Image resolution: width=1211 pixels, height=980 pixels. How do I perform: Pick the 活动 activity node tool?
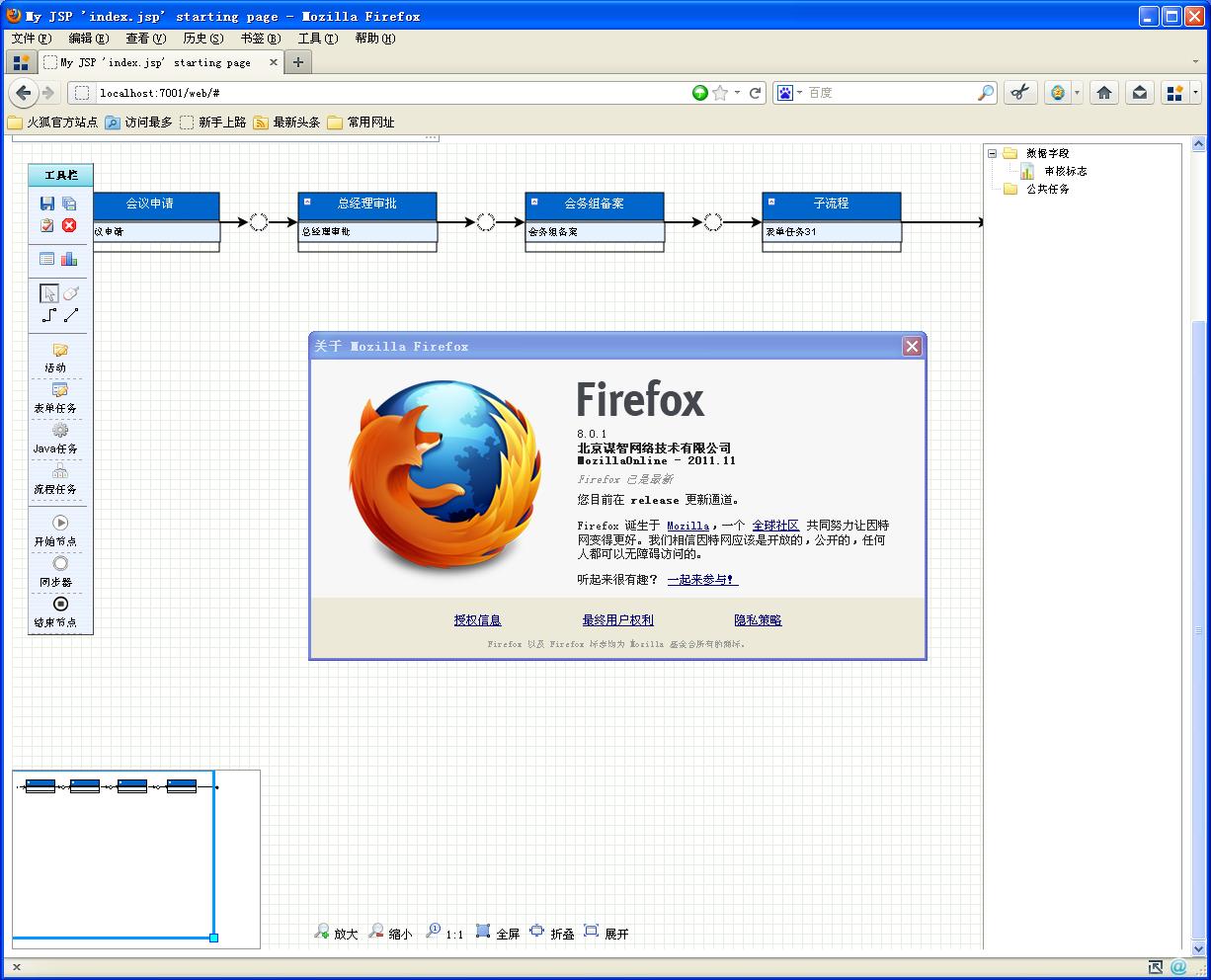click(55, 358)
